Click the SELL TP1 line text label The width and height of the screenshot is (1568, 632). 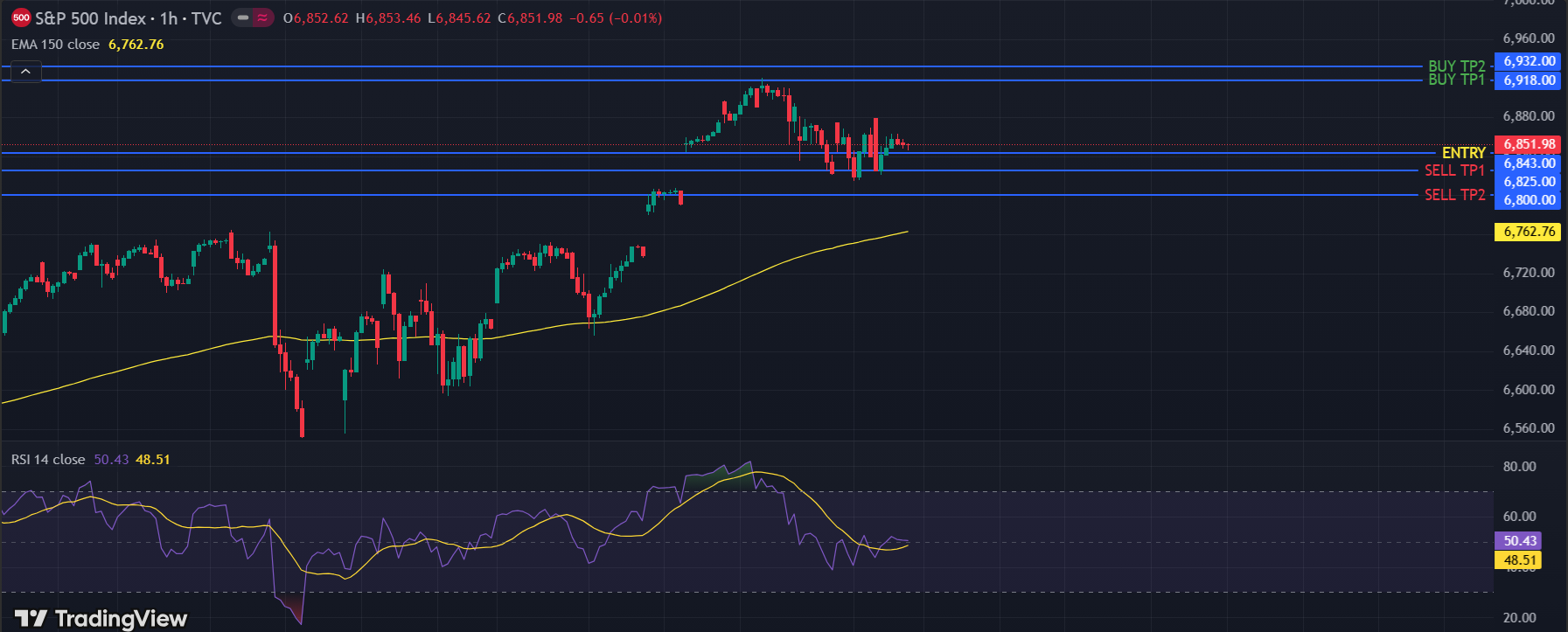pyautogui.click(x=1454, y=170)
